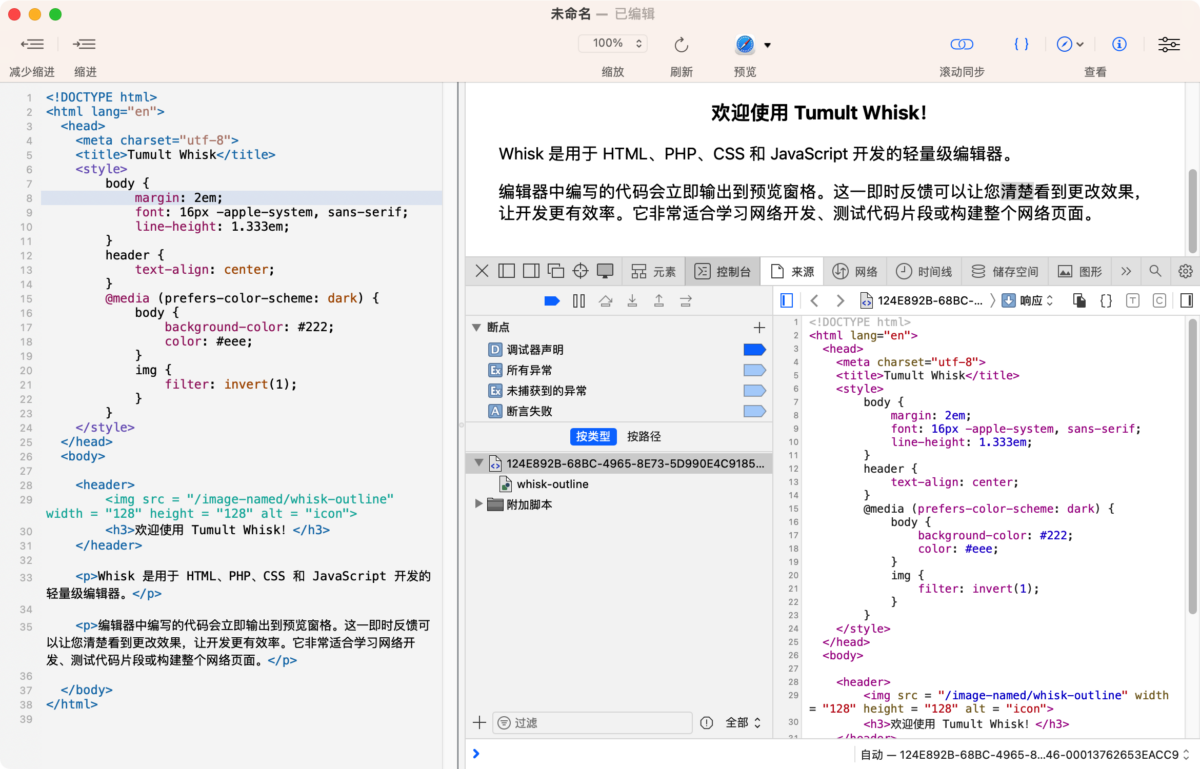
Task: Click the info circle toolbar icon
Action: [1120, 44]
